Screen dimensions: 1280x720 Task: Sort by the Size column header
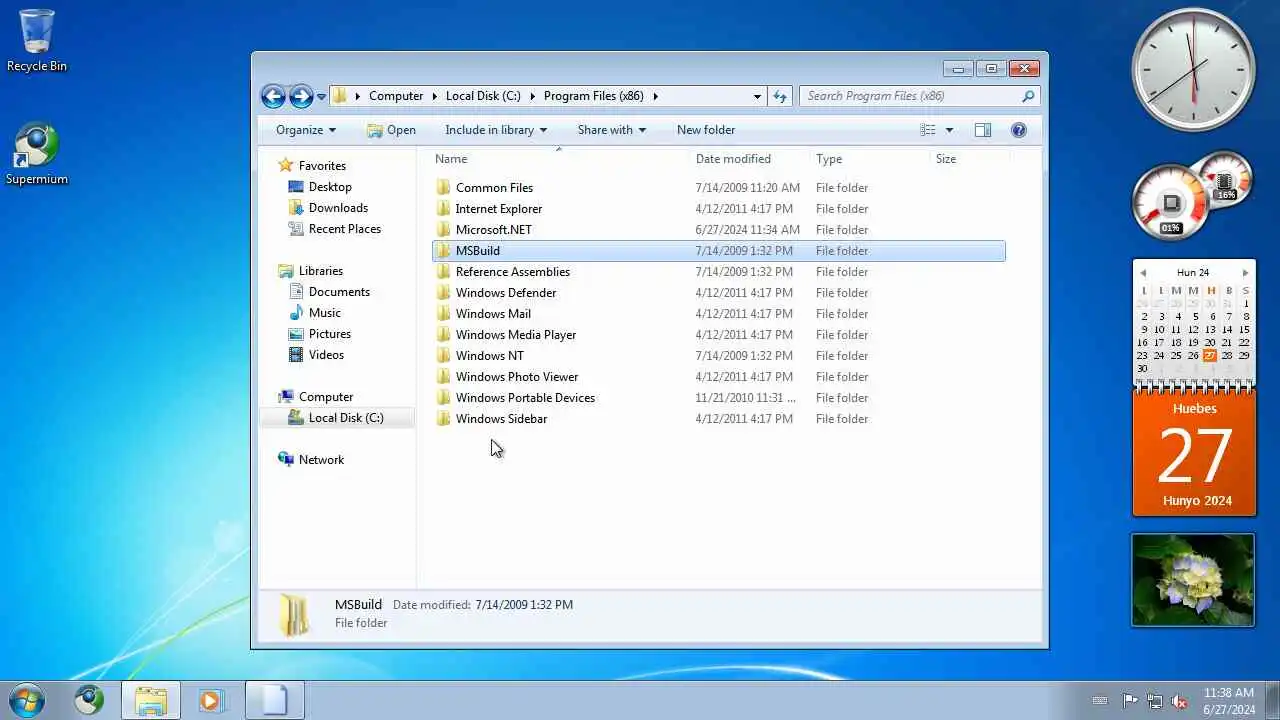point(946,159)
